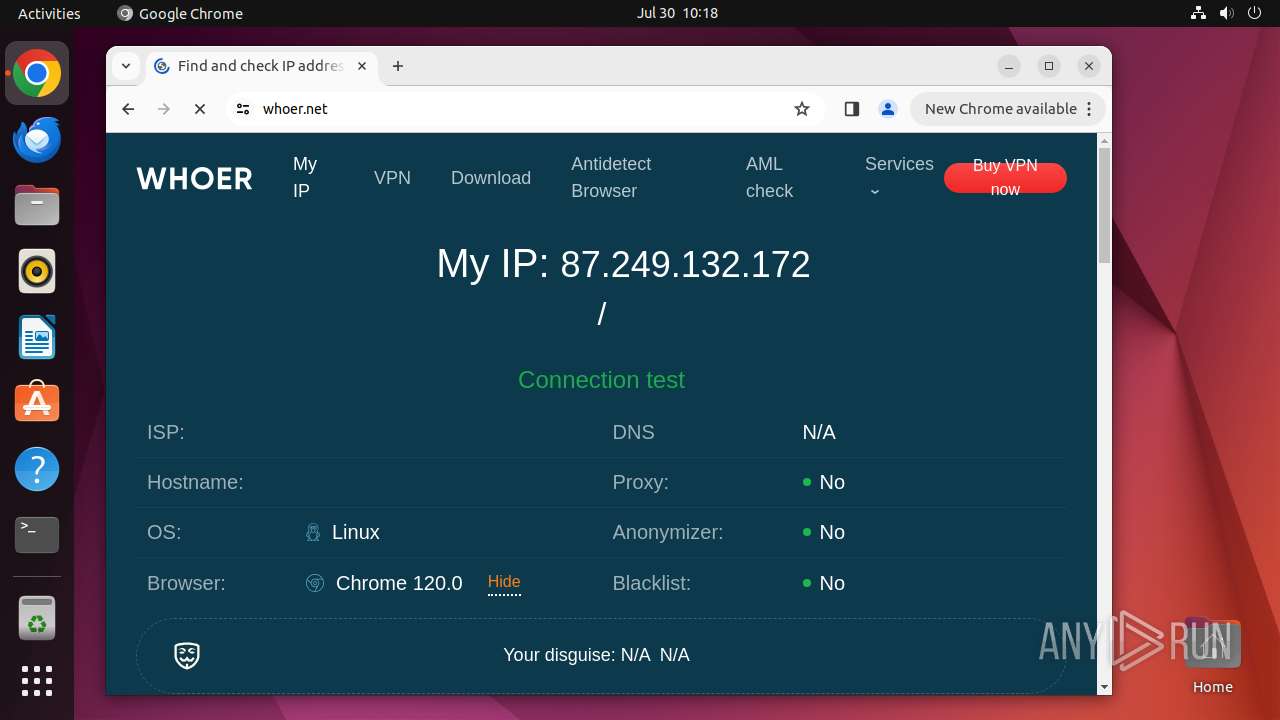
Task: Open Ubuntu Software store icon
Action: click(37, 403)
